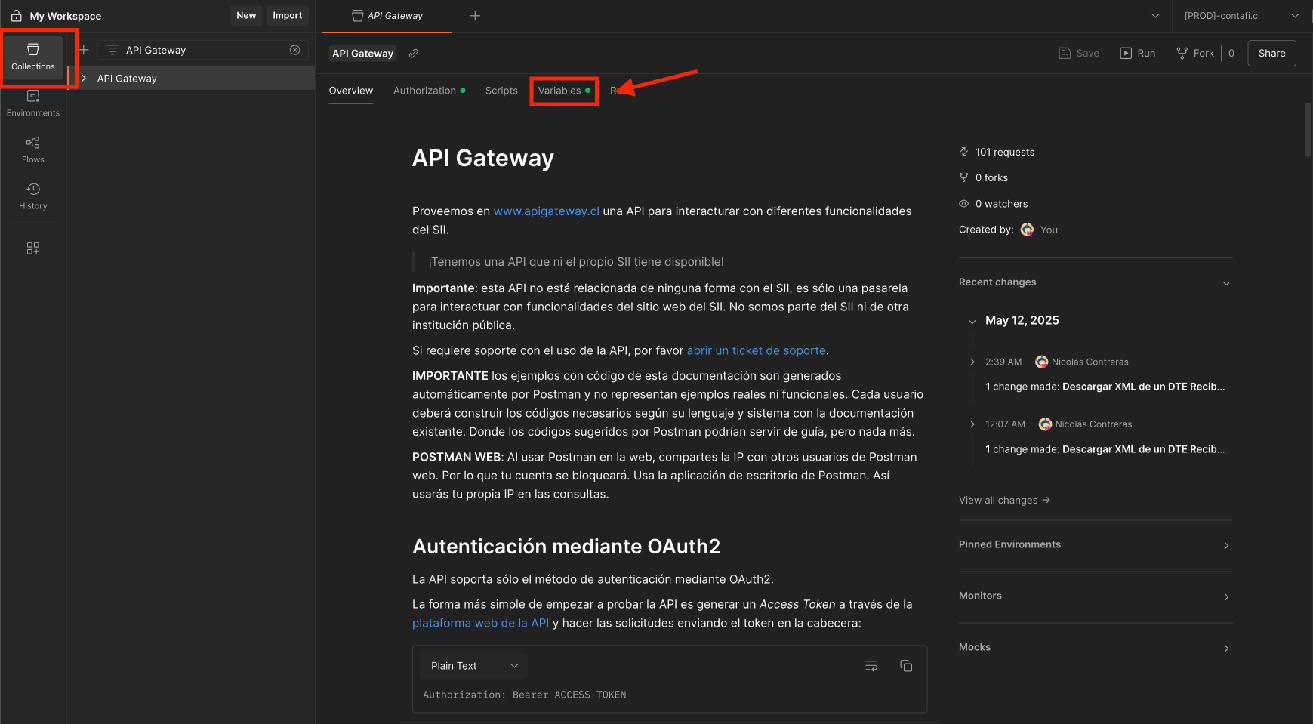The image size is (1313, 724).
Task: Click the sidebar search field with API Gateway
Action: (x=202, y=50)
